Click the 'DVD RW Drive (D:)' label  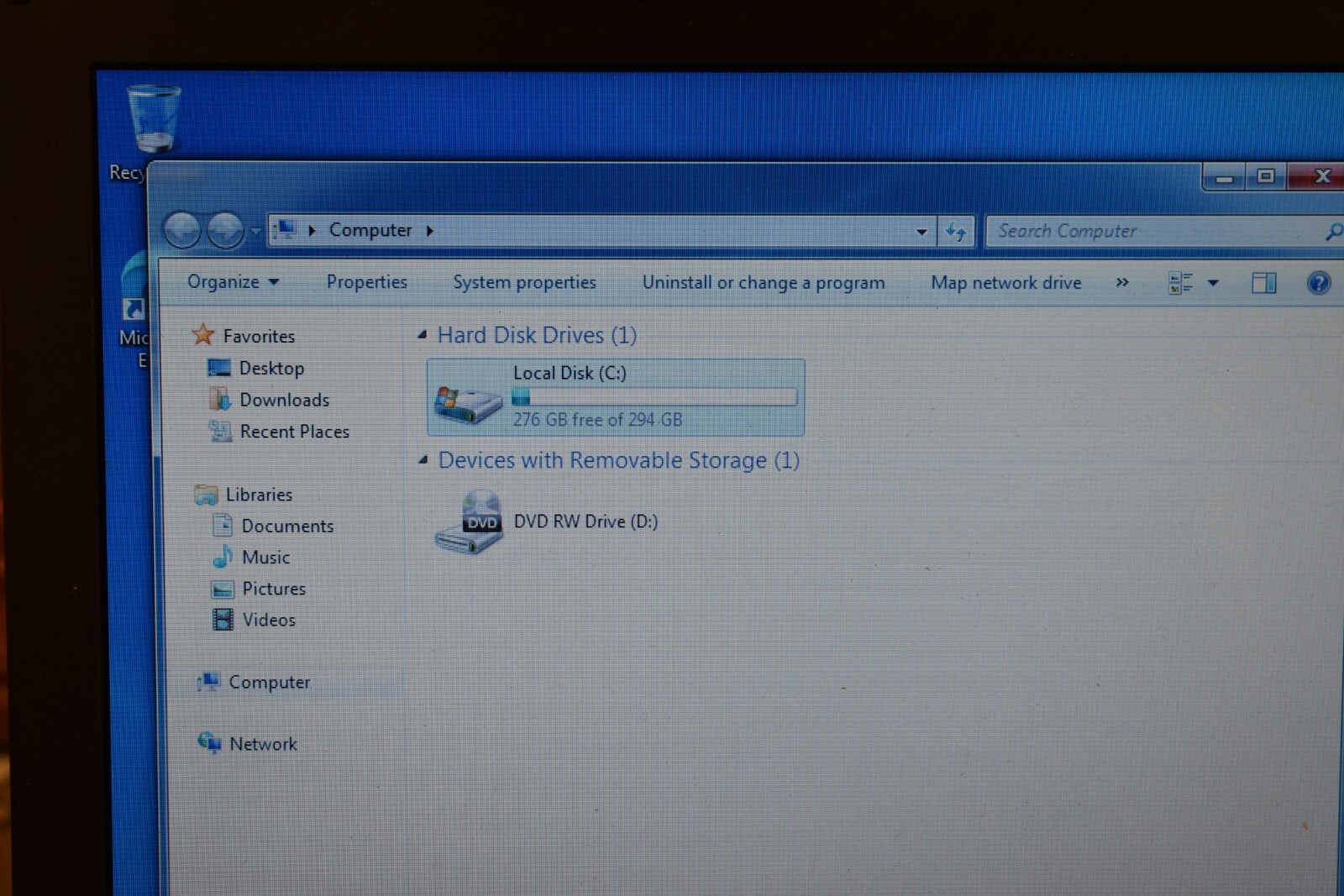[x=586, y=521]
